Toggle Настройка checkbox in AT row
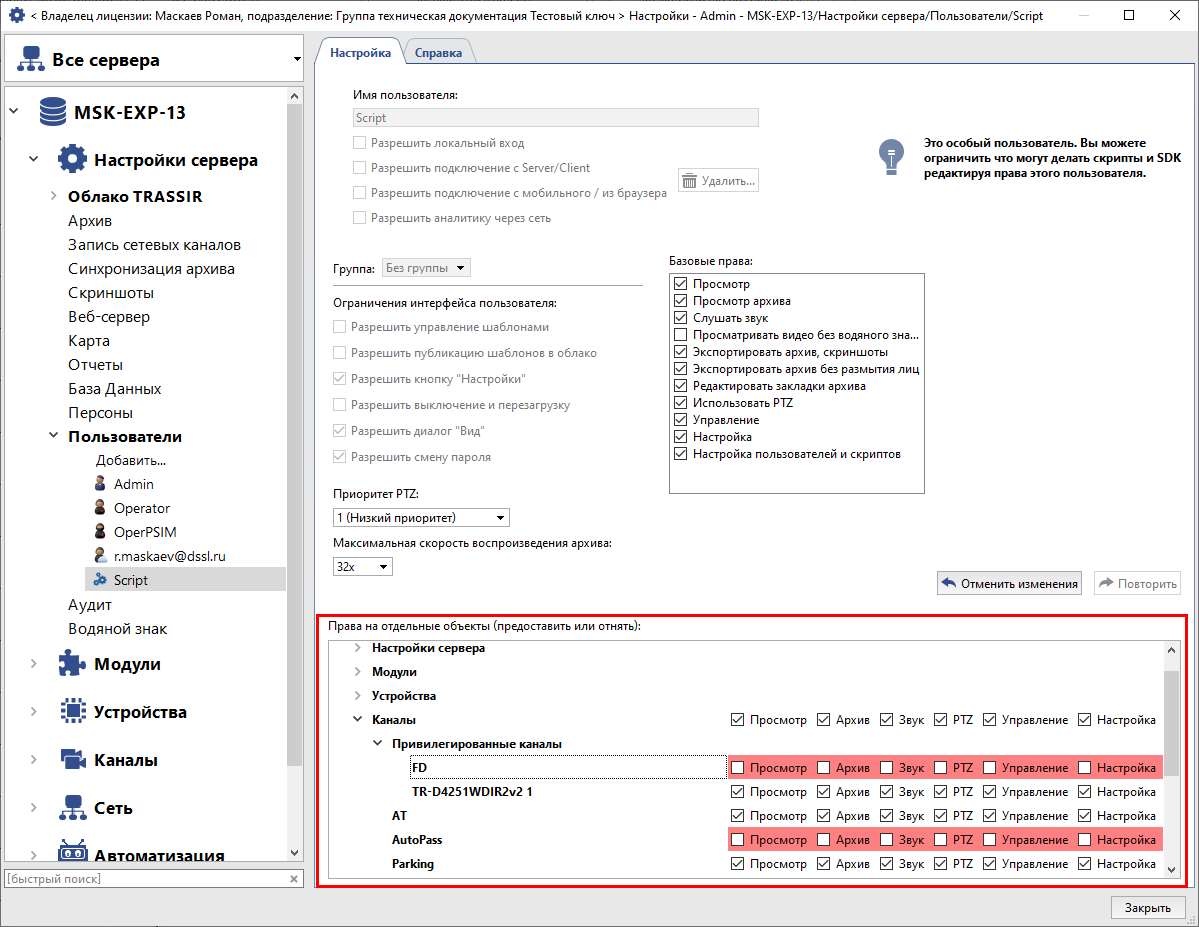The height and width of the screenshot is (927, 1199). [1084, 815]
